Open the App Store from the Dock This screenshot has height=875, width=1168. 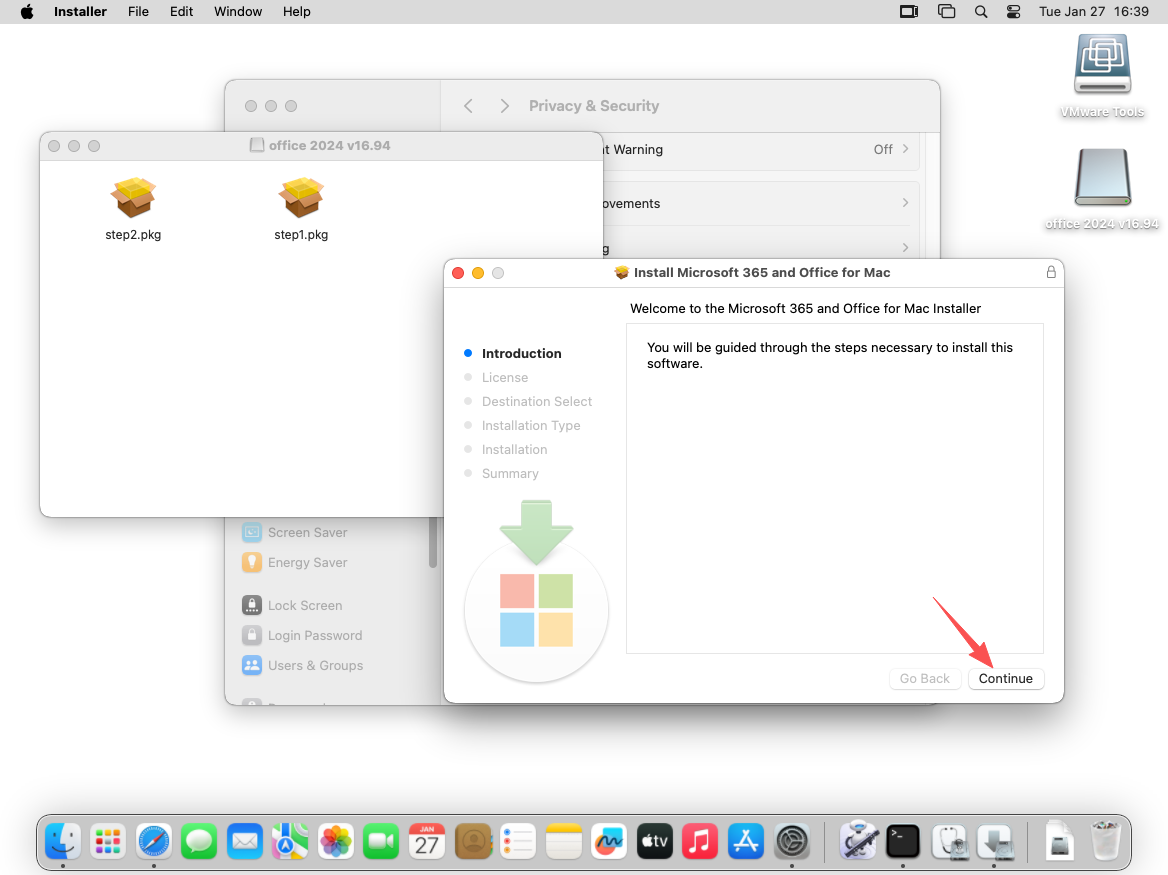pyautogui.click(x=746, y=841)
